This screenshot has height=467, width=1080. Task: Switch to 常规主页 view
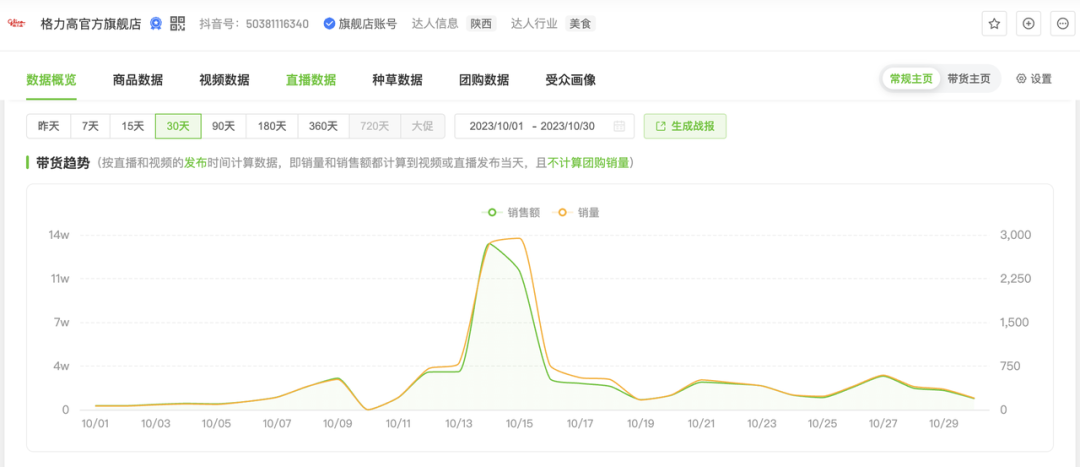(911, 79)
